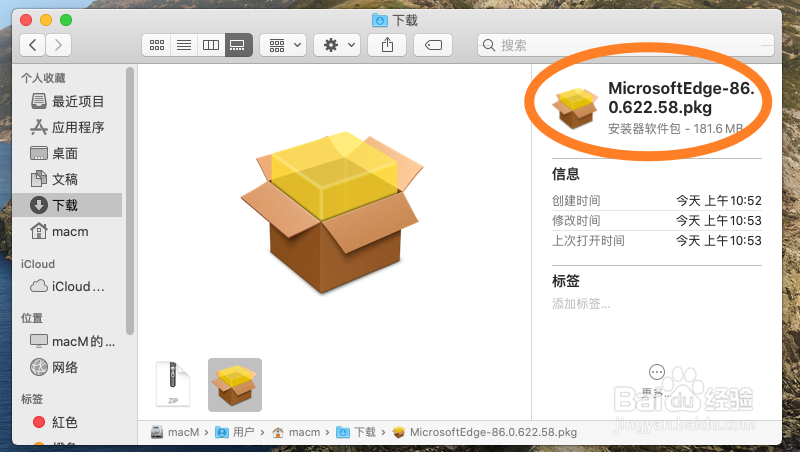Click the 下载 window title folder icon

pyautogui.click(x=380, y=20)
